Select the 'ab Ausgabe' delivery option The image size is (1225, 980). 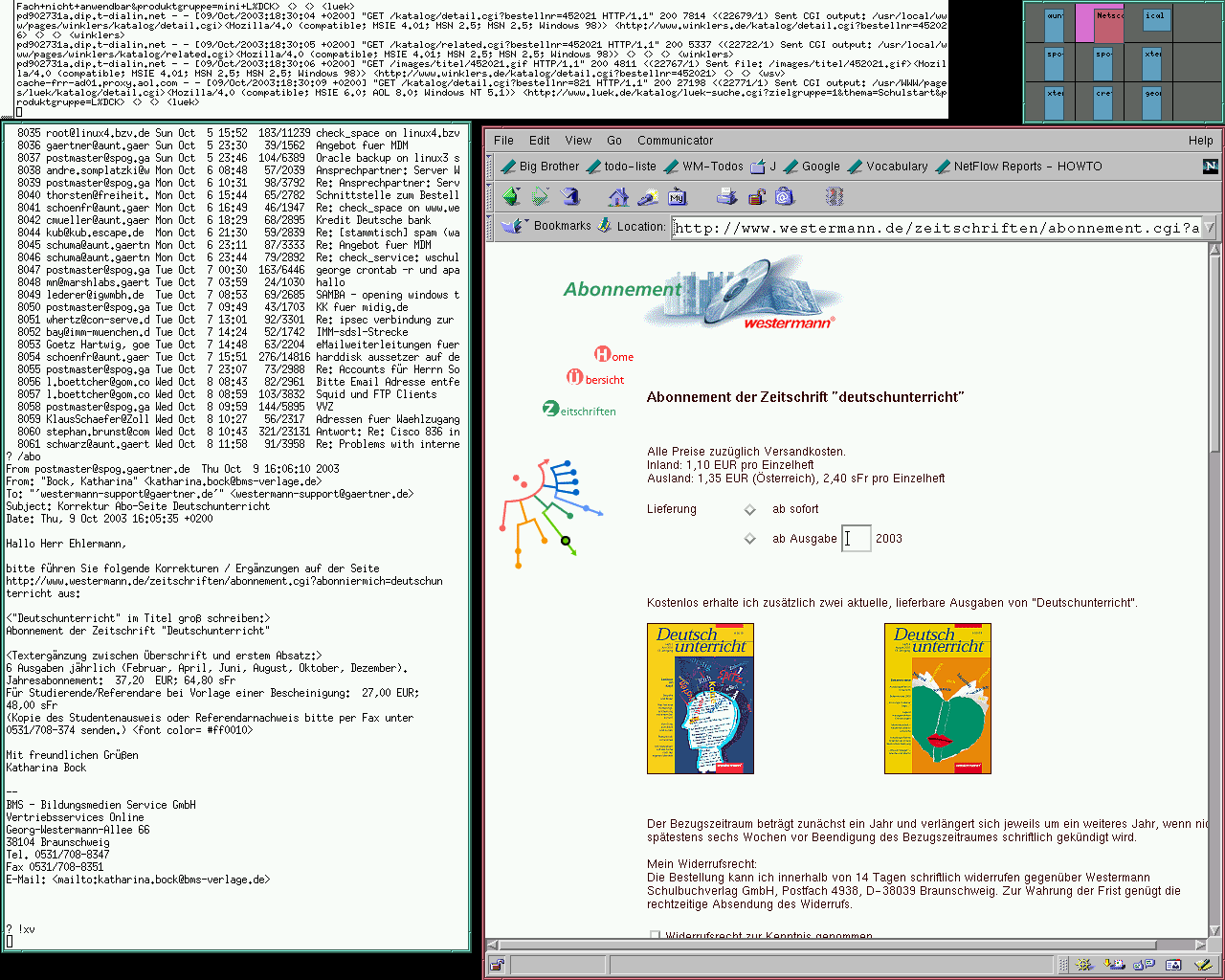click(749, 539)
